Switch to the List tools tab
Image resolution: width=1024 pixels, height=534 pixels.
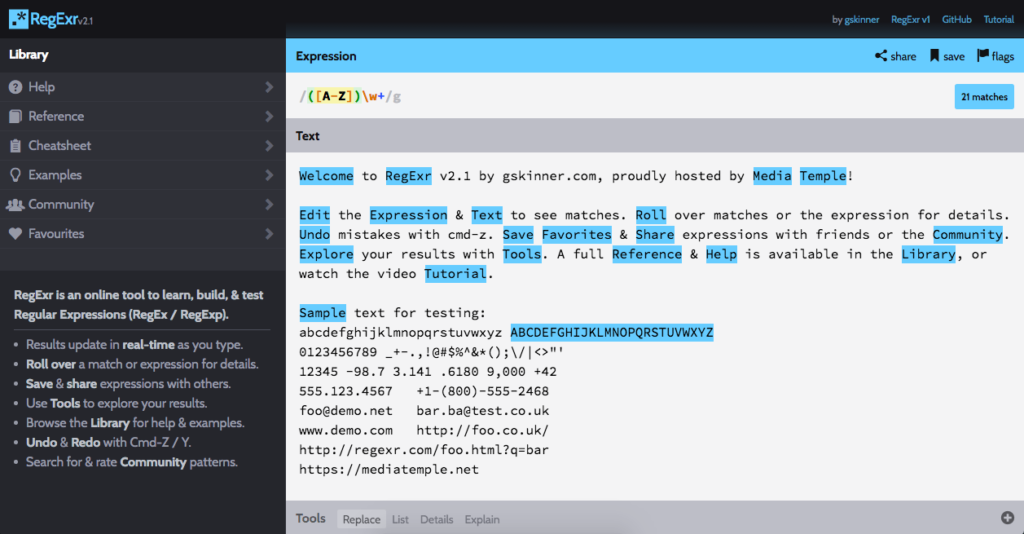tap(400, 519)
